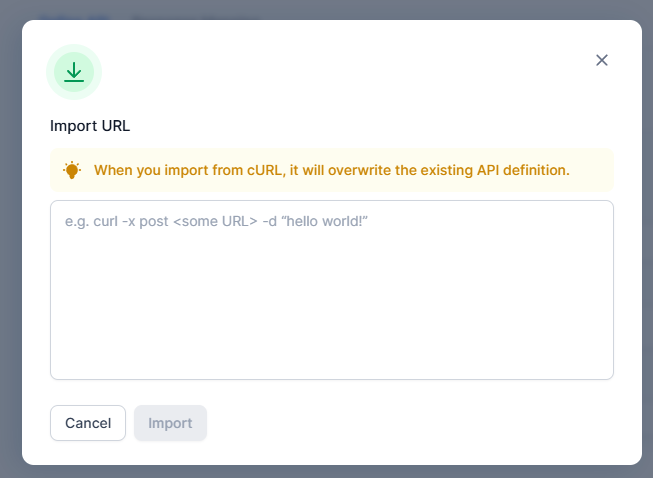Click the empty lower area of the text box
The image size is (653, 478).
pos(332,316)
